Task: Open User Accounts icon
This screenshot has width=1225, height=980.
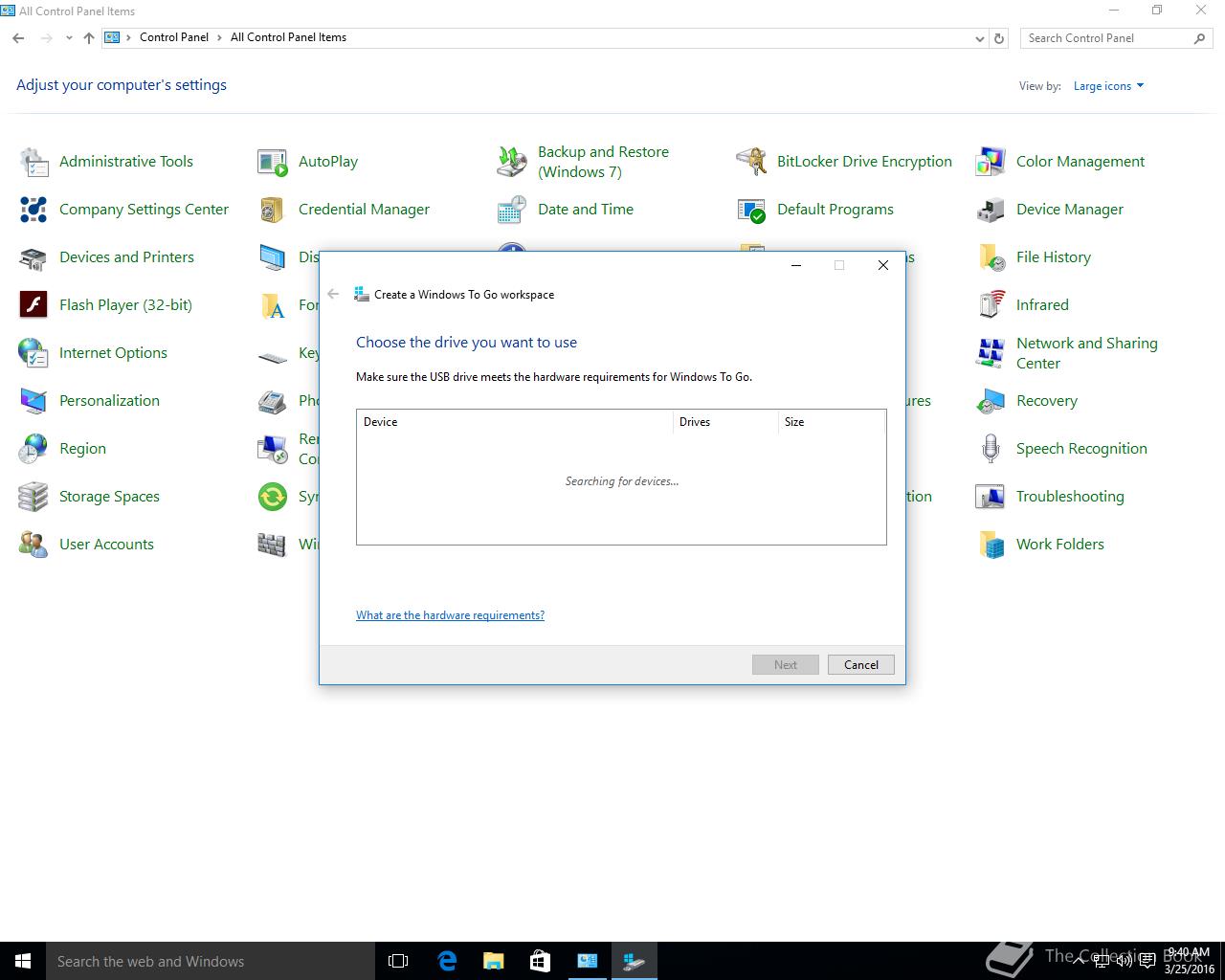Action: point(34,545)
